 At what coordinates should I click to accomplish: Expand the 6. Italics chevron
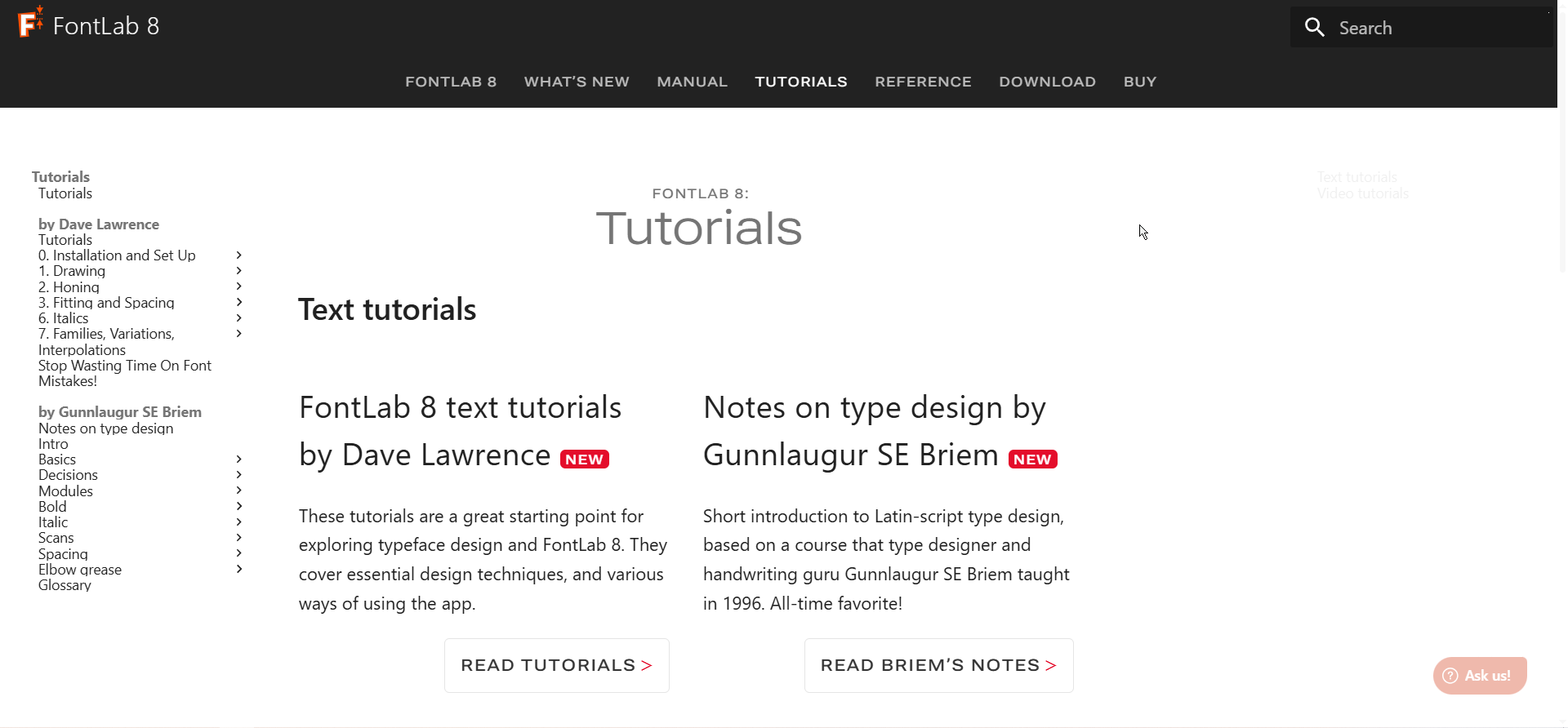coord(238,318)
